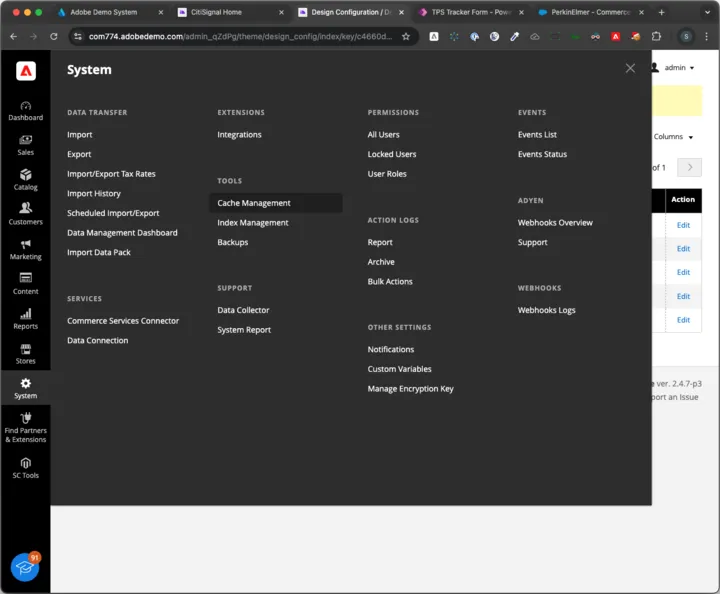Switch to the PerkinElmer Commerce tab
Screen dimensions: 720x594
coord(590,12)
